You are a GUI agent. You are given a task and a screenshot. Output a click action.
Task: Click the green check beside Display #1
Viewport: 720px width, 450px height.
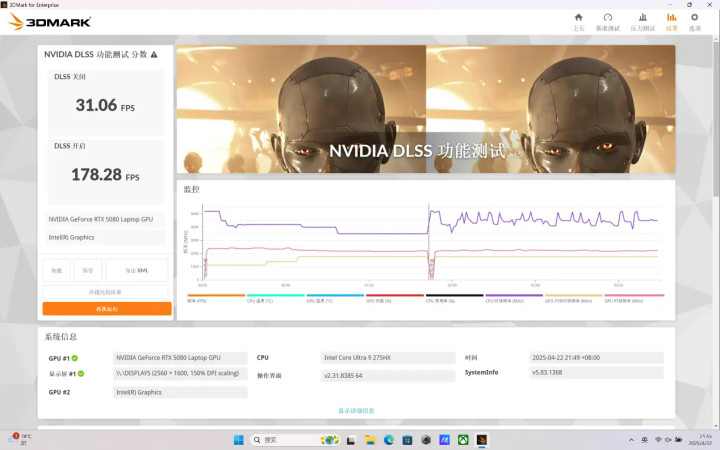click(81, 373)
